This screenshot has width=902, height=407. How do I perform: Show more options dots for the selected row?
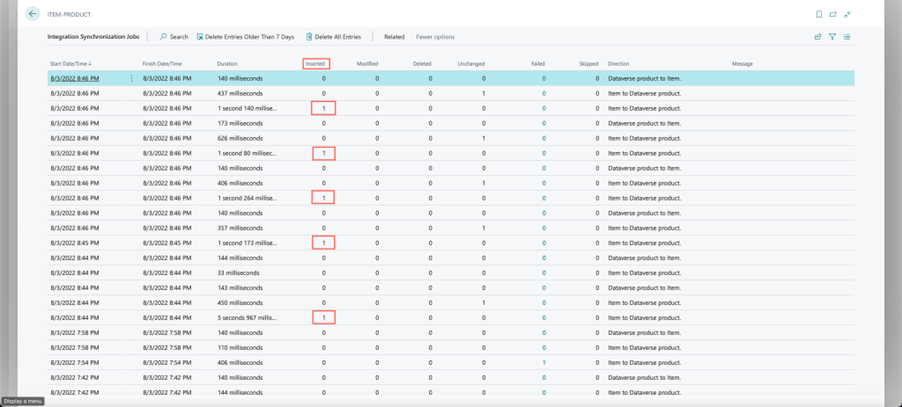point(131,78)
